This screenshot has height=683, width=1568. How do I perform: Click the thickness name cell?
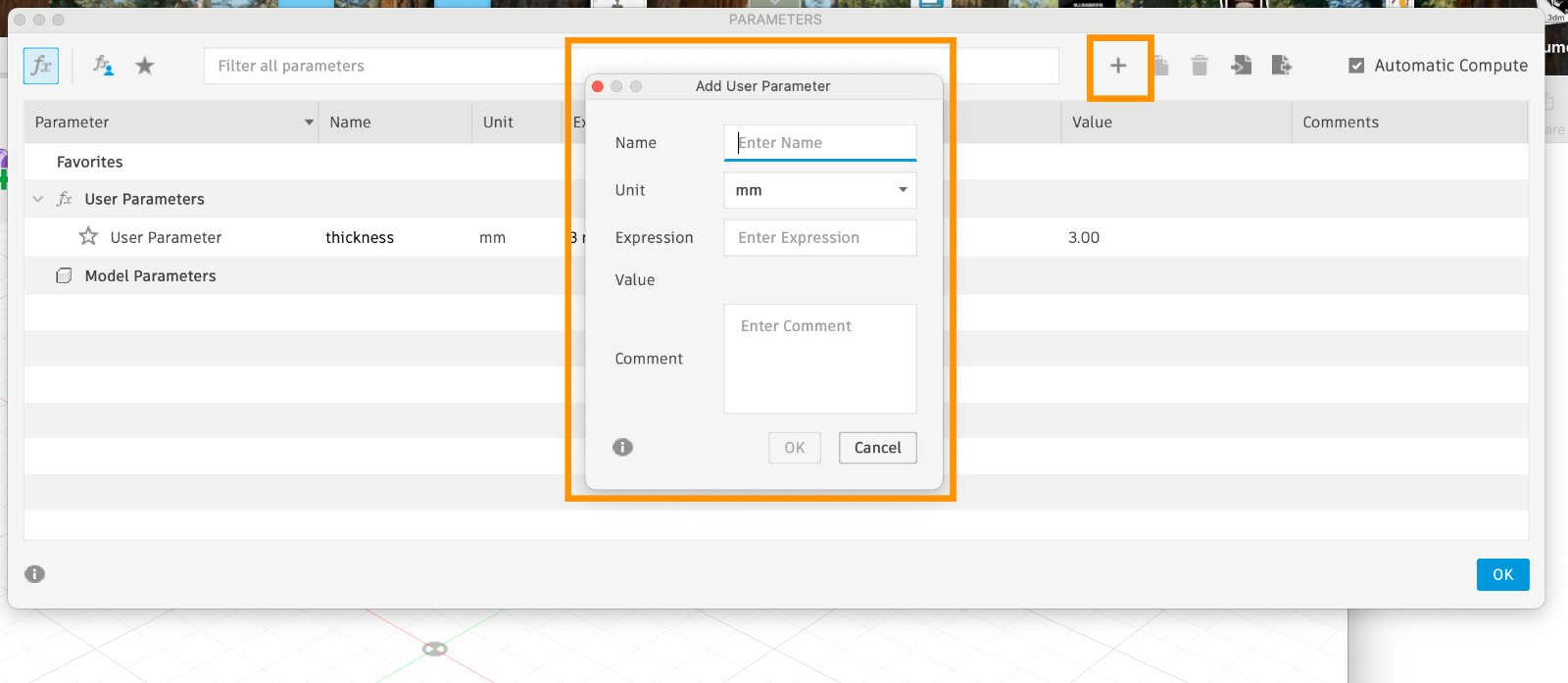(360, 237)
